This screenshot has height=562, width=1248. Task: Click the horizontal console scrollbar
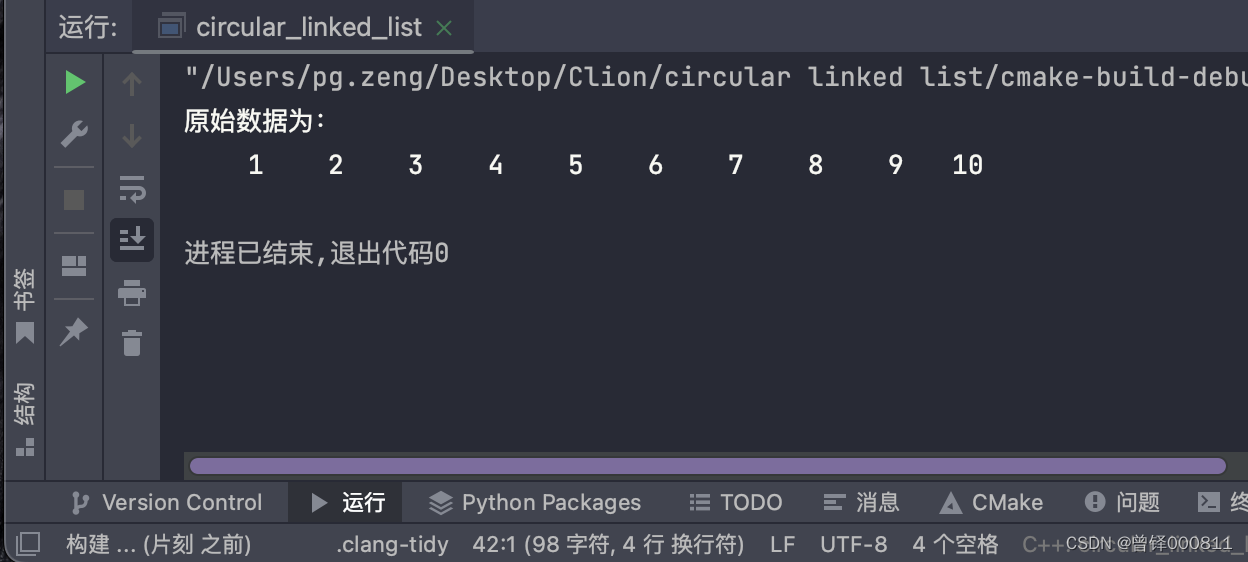point(707,466)
